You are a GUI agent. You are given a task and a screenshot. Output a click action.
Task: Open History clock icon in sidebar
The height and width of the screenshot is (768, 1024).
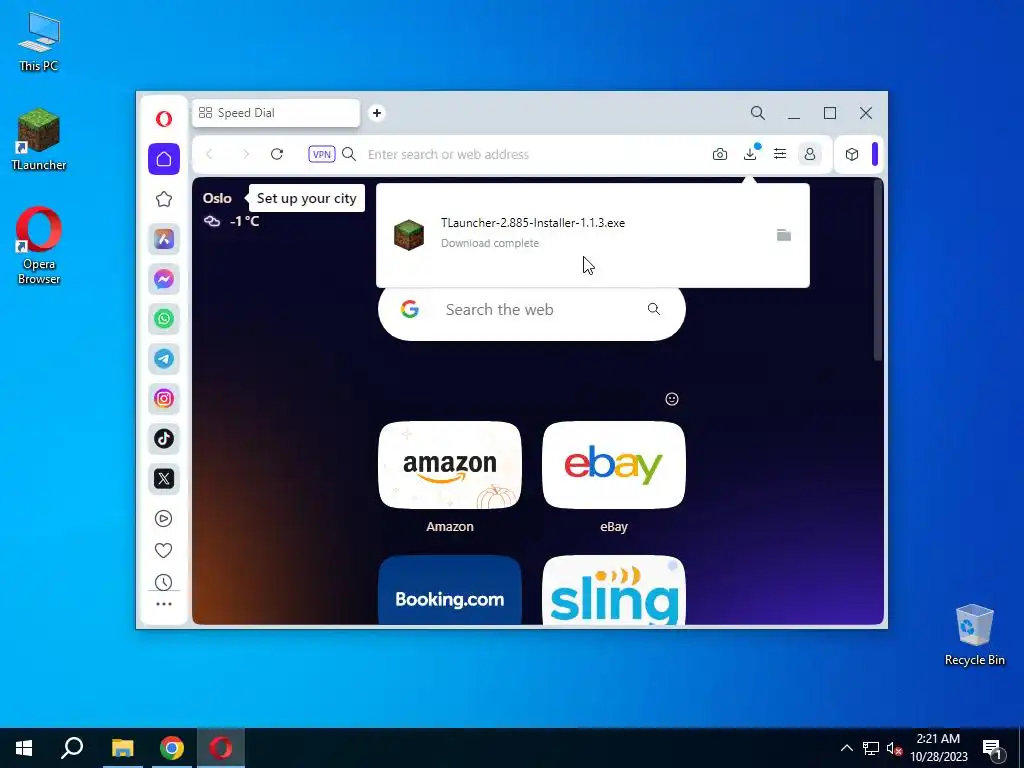pyautogui.click(x=163, y=582)
